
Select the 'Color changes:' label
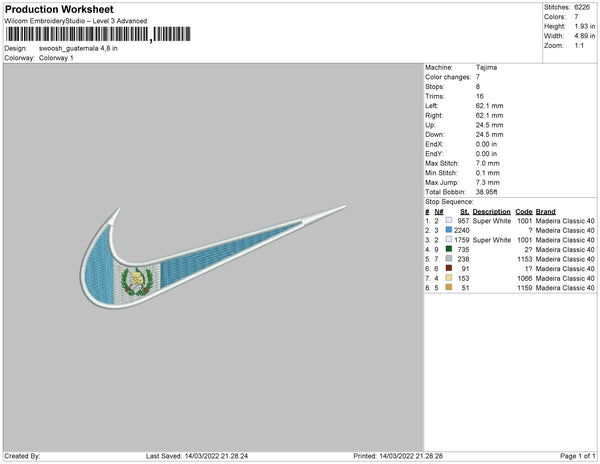click(x=448, y=77)
